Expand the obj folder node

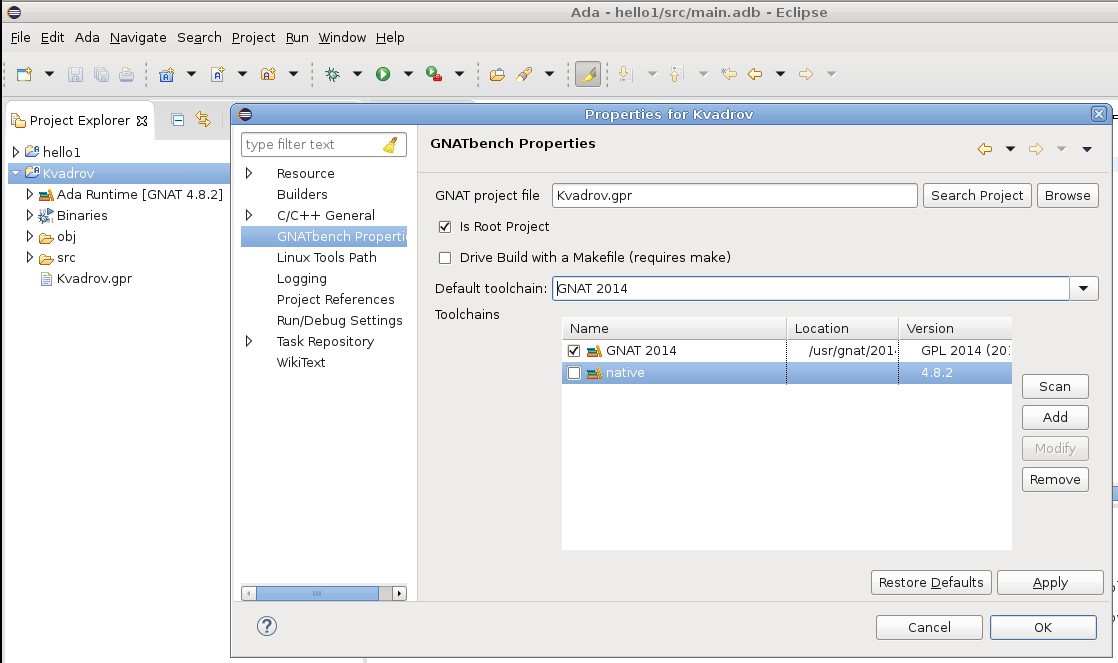coord(29,236)
